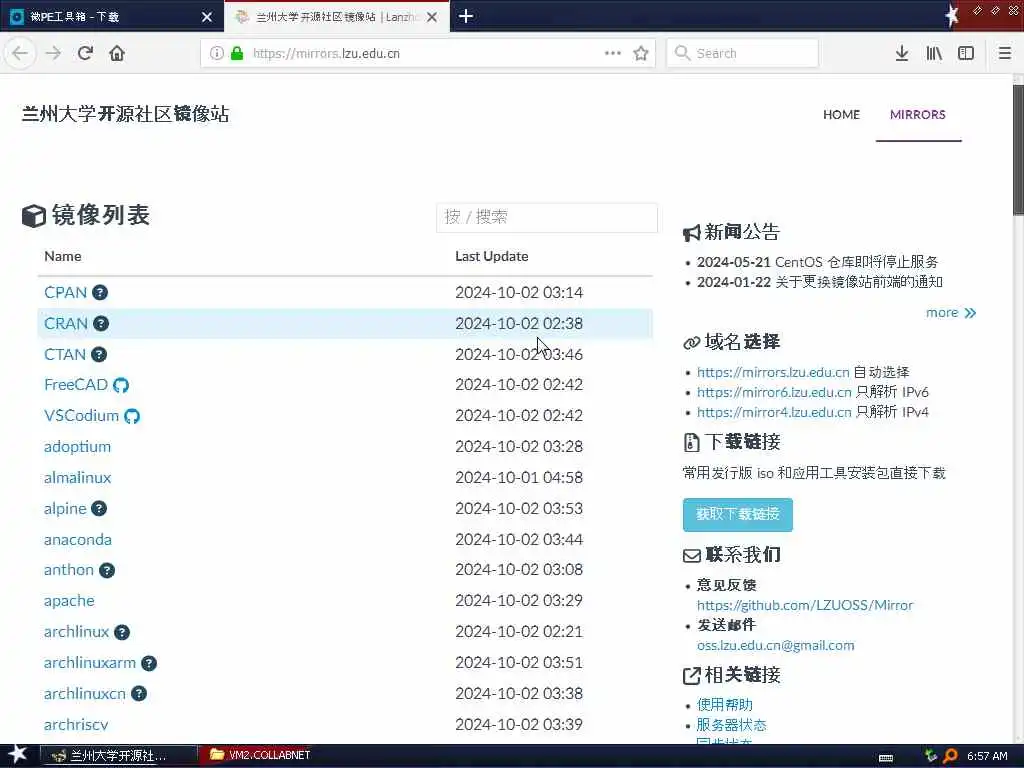This screenshot has width=1024, height=768.
Task: Click the help icon next to CTAN
Action: tap(99, 355)
